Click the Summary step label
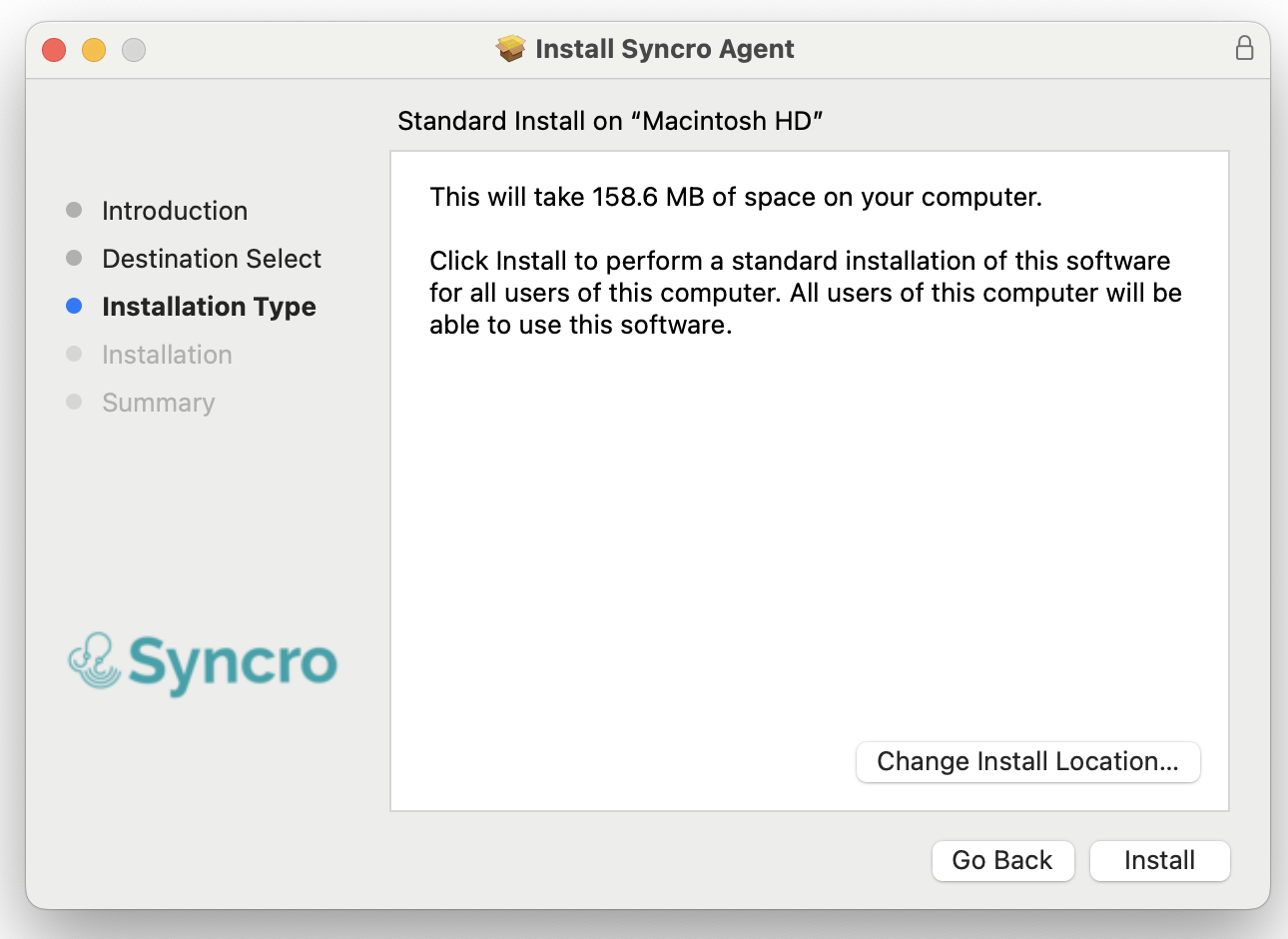Screen dimensions: 1288x939 tap(158, 403)
